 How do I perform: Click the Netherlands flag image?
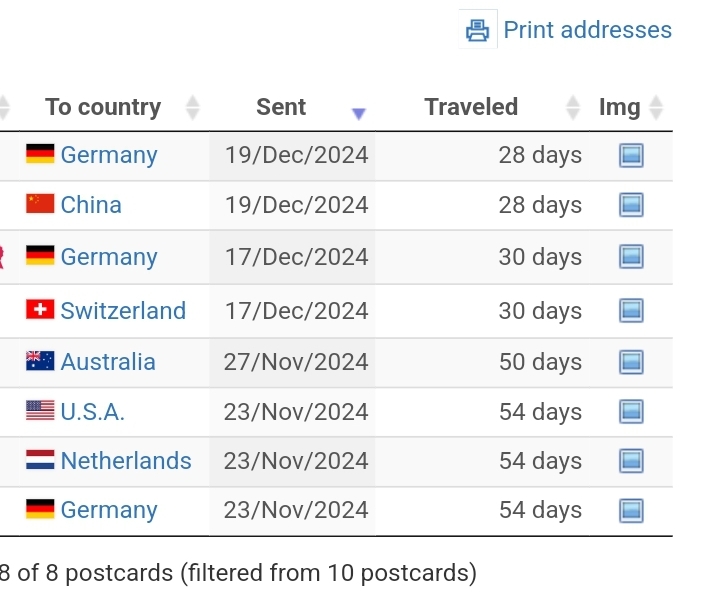click(40, 460)
